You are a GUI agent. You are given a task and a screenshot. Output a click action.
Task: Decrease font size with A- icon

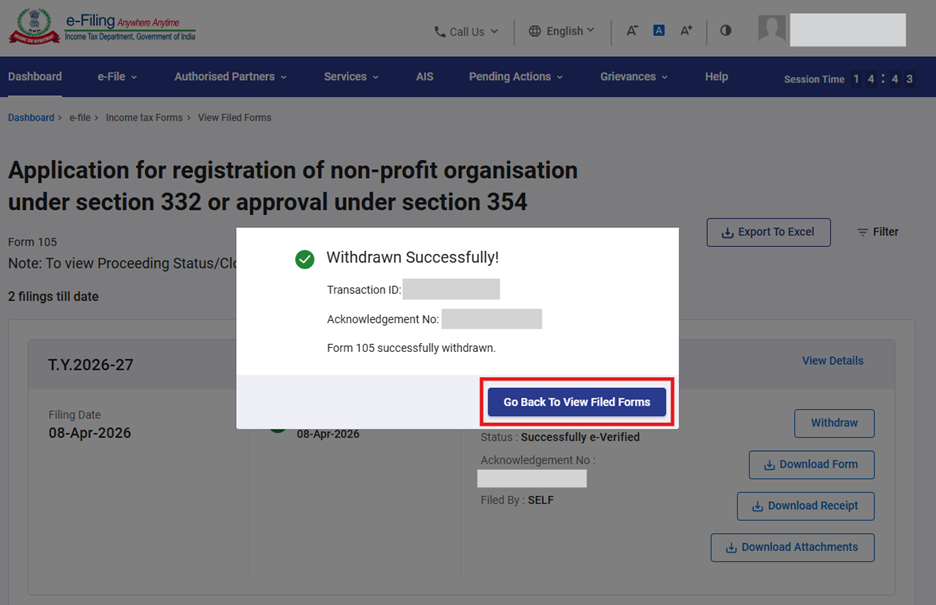click(x=632, y=31)
